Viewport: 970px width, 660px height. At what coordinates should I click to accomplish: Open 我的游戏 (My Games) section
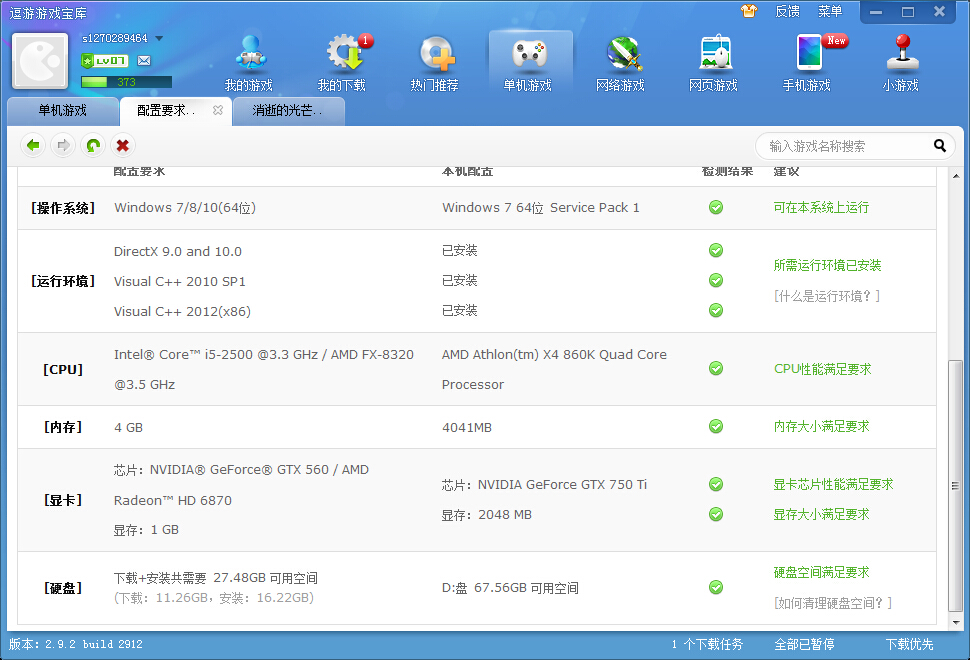click(x=249, y=62)
